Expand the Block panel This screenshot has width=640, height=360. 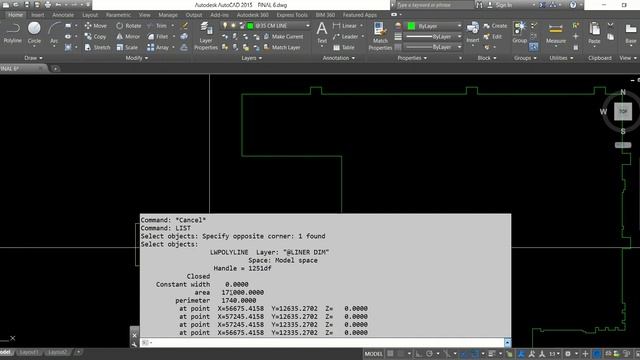click(487, 58)
